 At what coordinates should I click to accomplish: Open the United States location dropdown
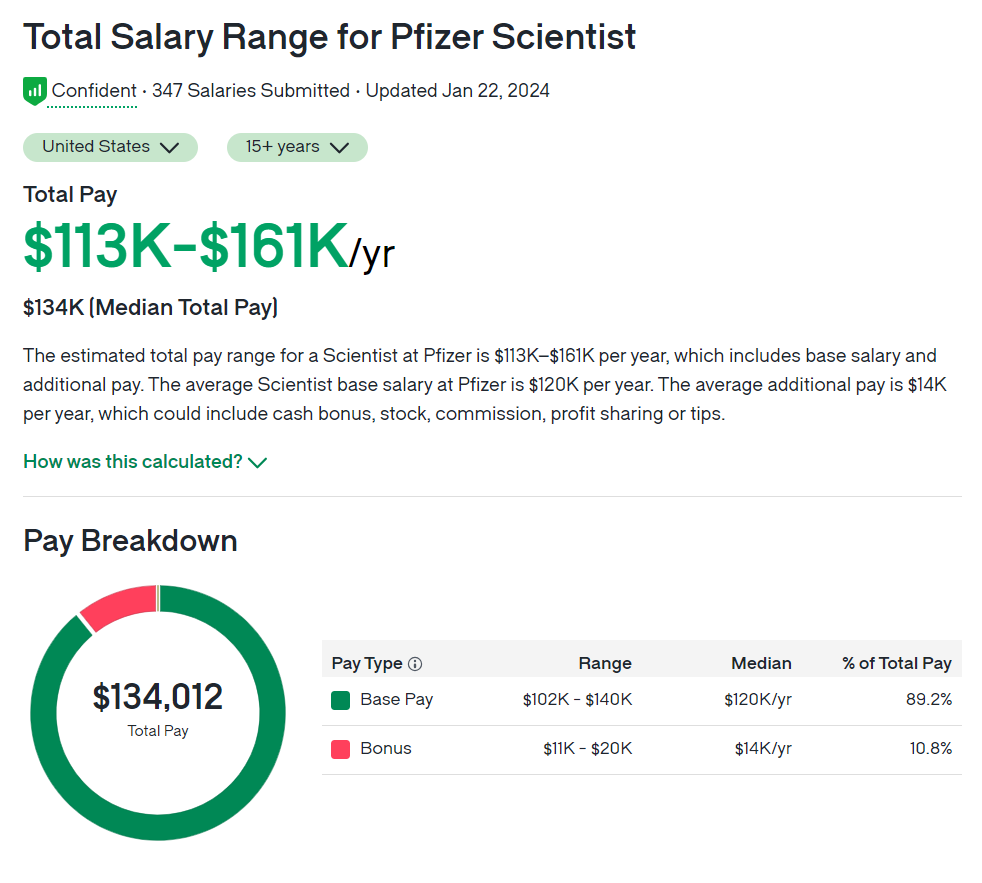click(x=110, y=147)
